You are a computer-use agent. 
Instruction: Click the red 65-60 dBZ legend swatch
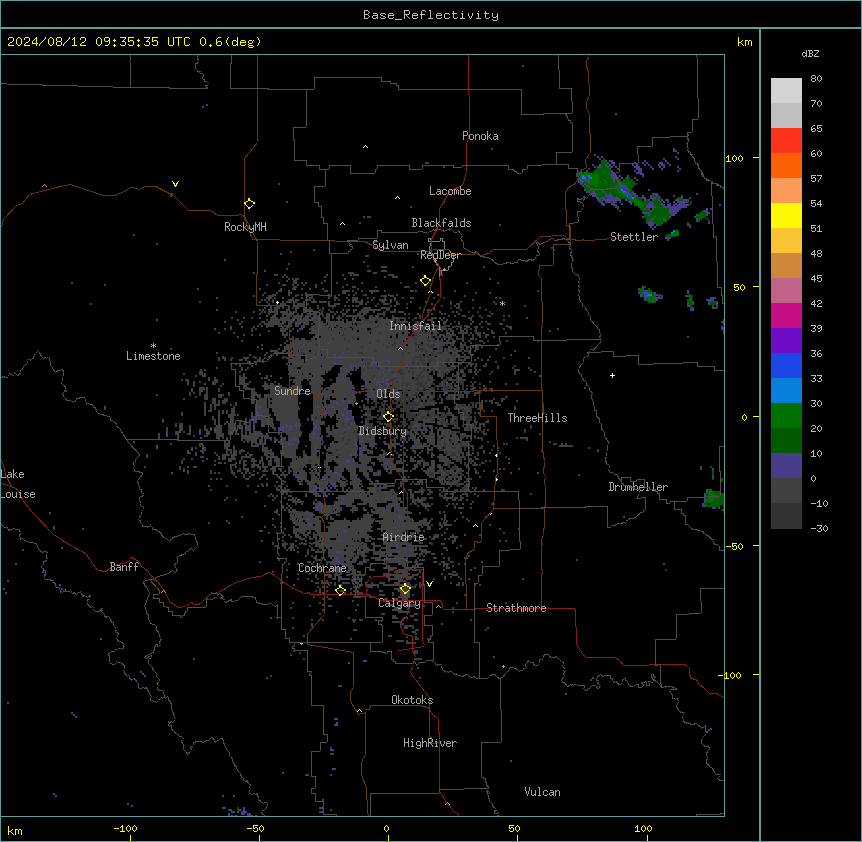(x=786, y=141)
